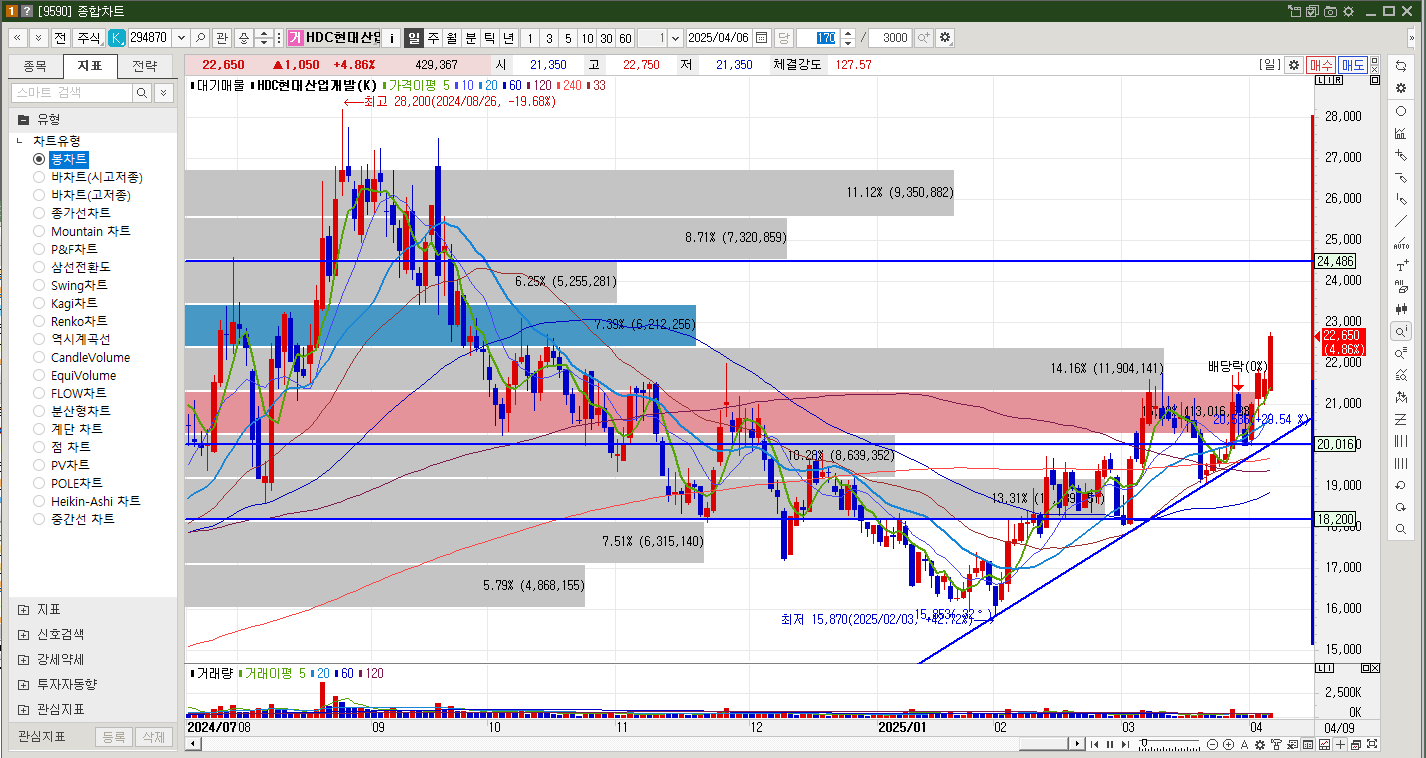Expand the 신호검색 tree node
This screenshot has height=758, width=1426.
tap(22, 634)
